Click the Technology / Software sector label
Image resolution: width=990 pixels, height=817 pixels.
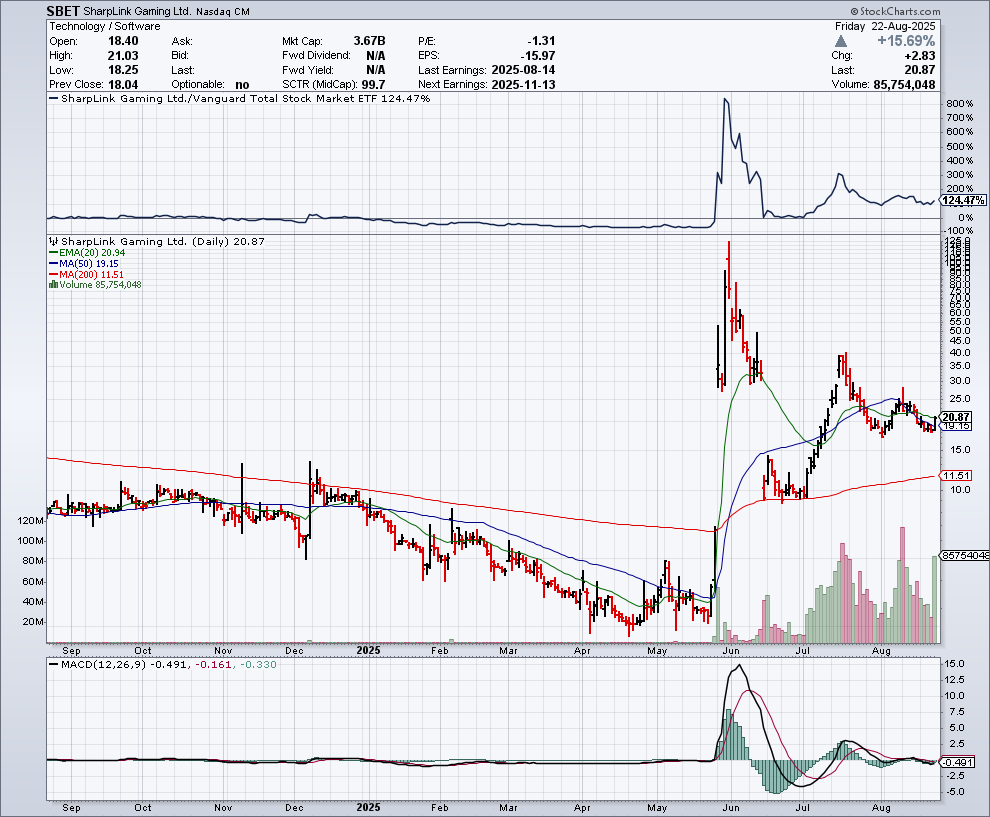click(x=105, y=27)
